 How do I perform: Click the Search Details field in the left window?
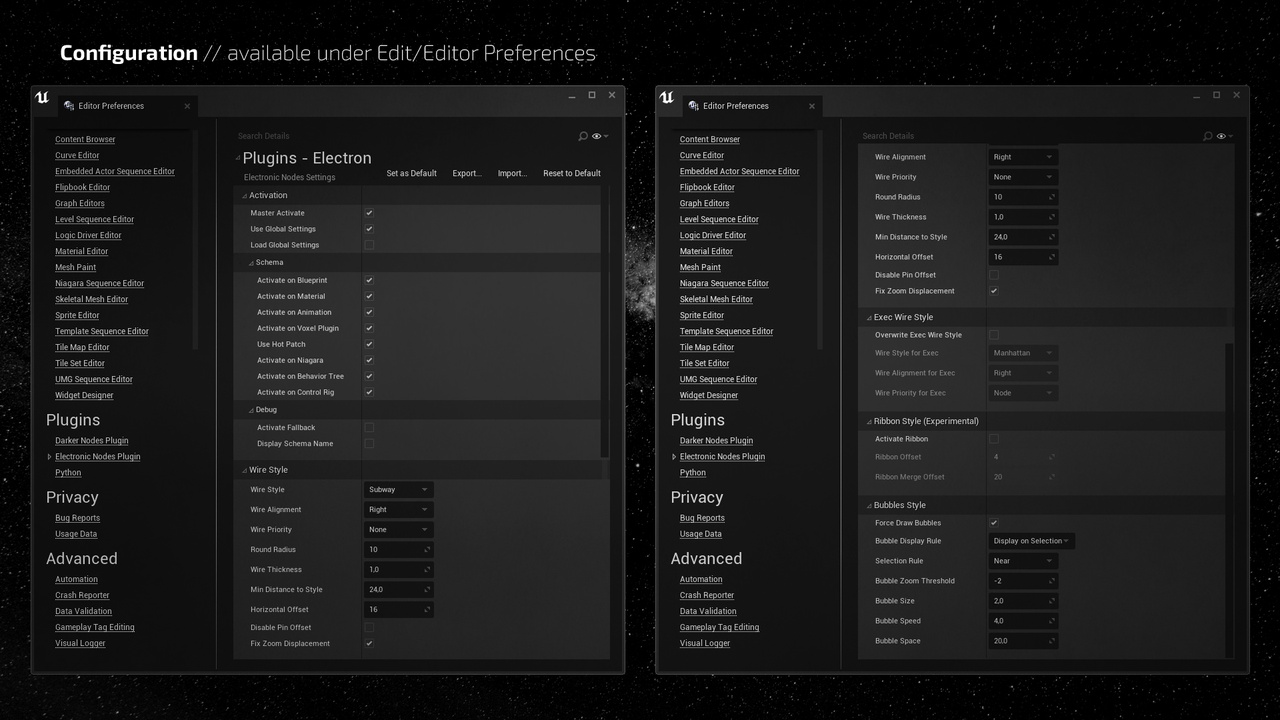[x=400, y=136]
